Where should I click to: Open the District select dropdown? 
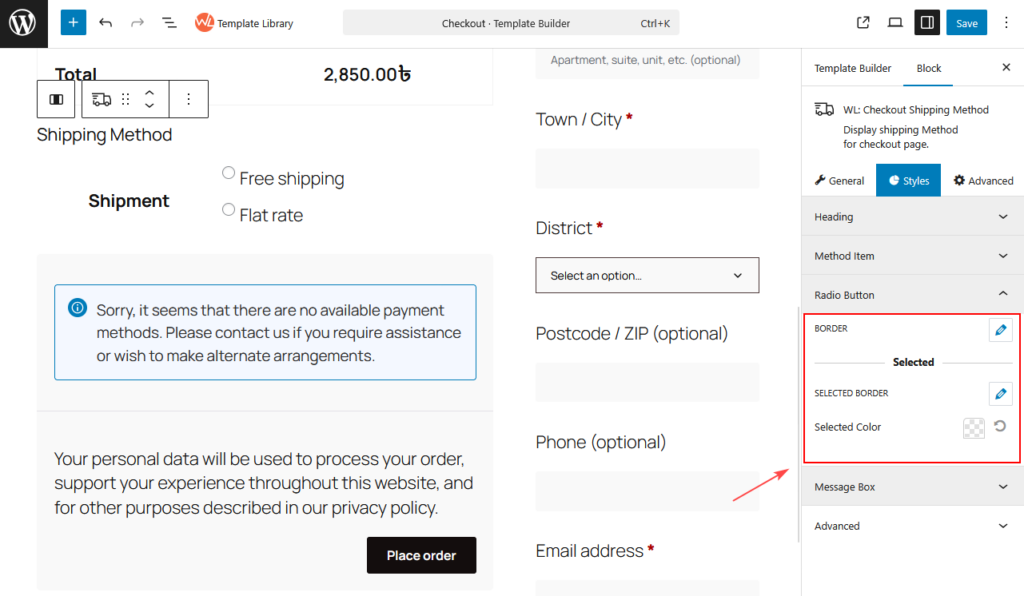647,275
